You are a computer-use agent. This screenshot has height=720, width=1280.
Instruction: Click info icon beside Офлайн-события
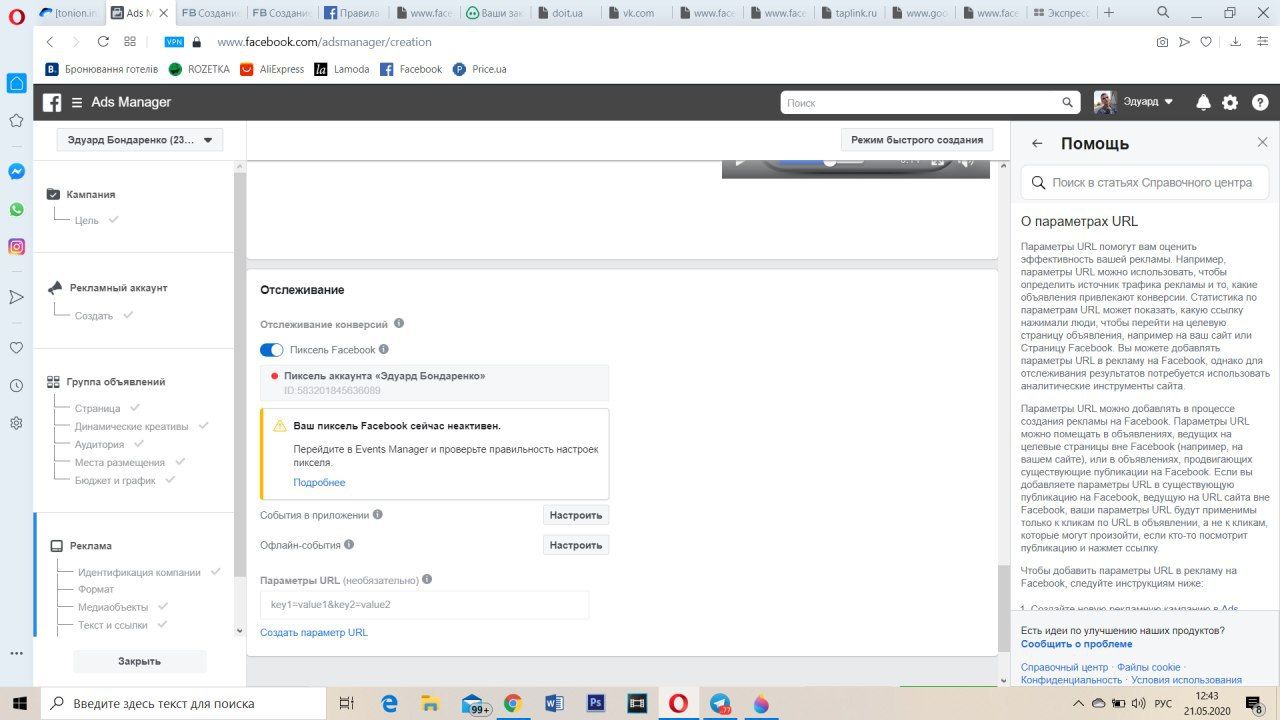click(x=349, y=545)
